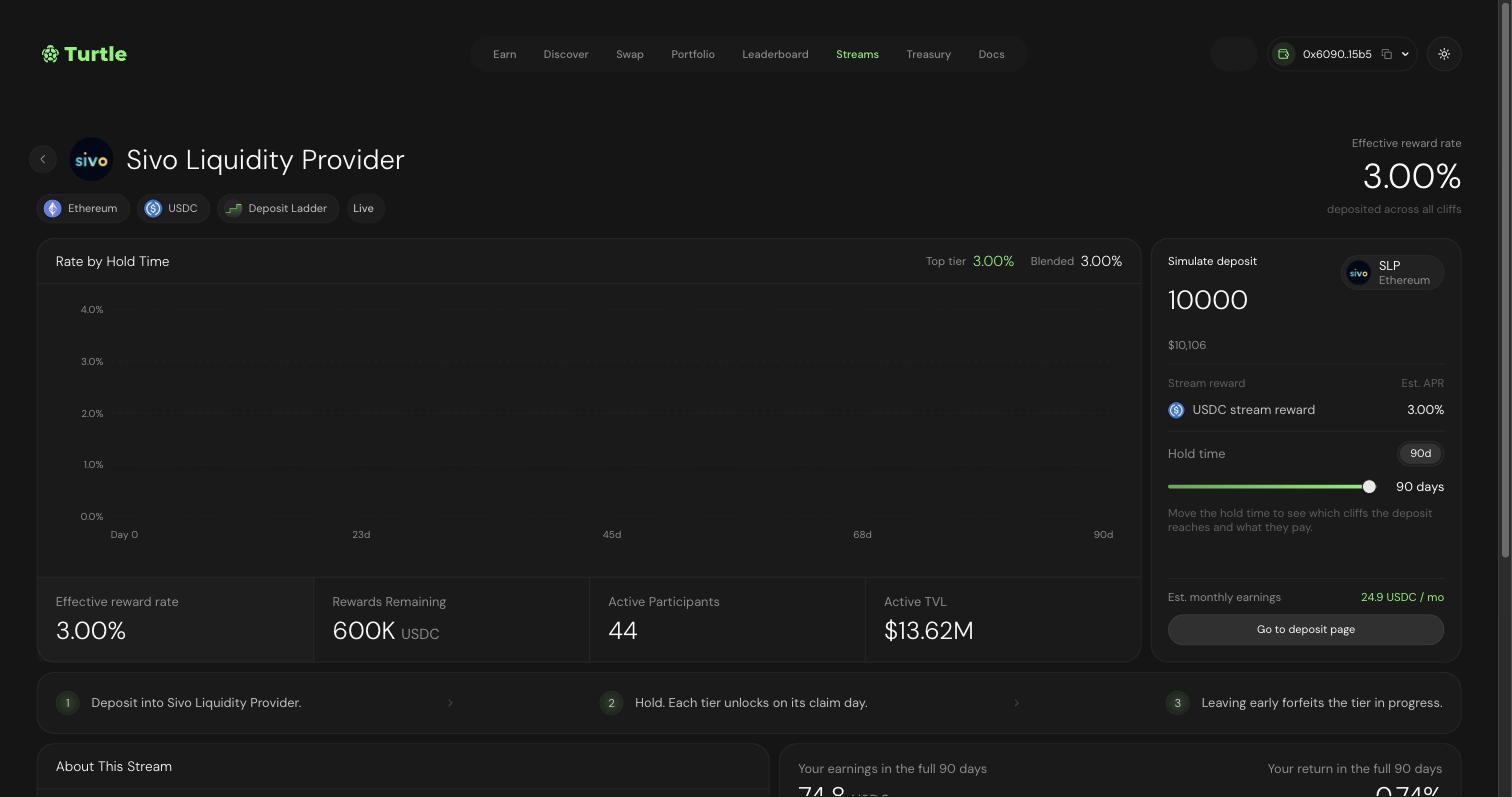Click the Active TVL value $13.62M
Viewport: 1512px width, 797px height.
coord(929,631)
